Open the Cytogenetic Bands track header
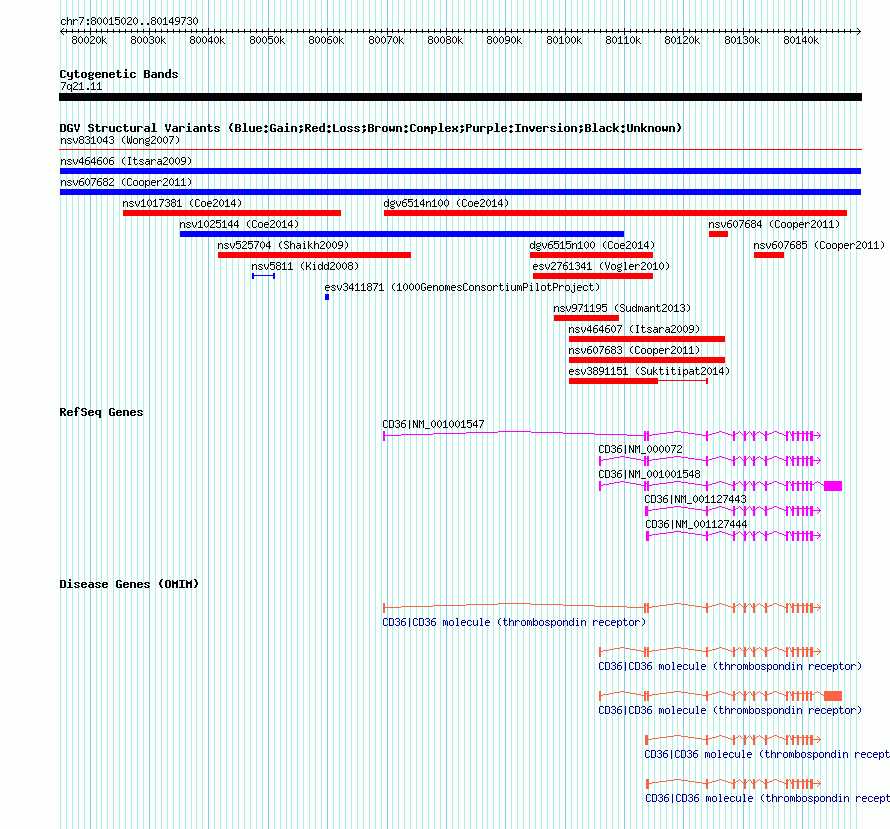 tap(119, 74)
